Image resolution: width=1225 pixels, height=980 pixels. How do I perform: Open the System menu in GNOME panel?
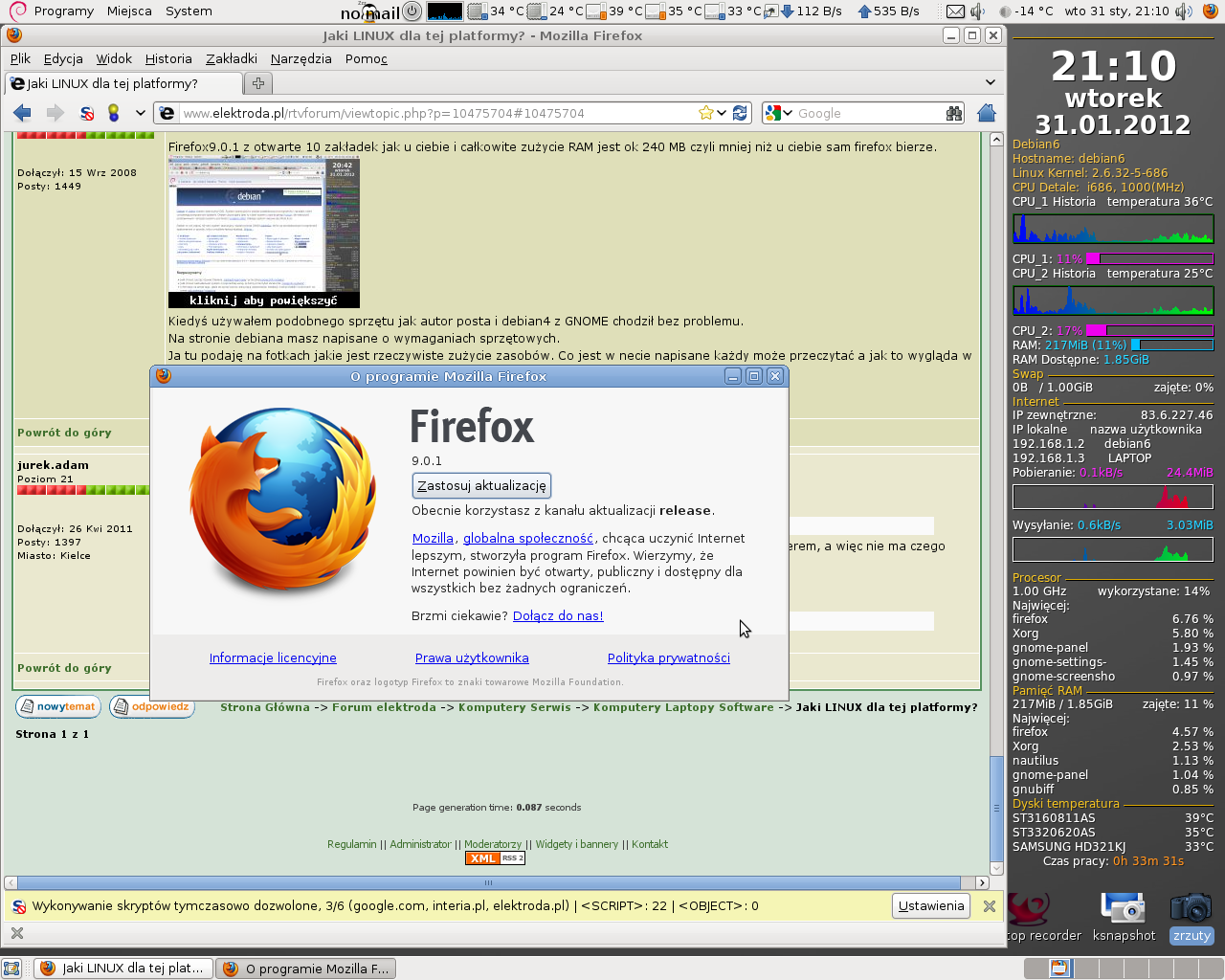click(189, 11)
